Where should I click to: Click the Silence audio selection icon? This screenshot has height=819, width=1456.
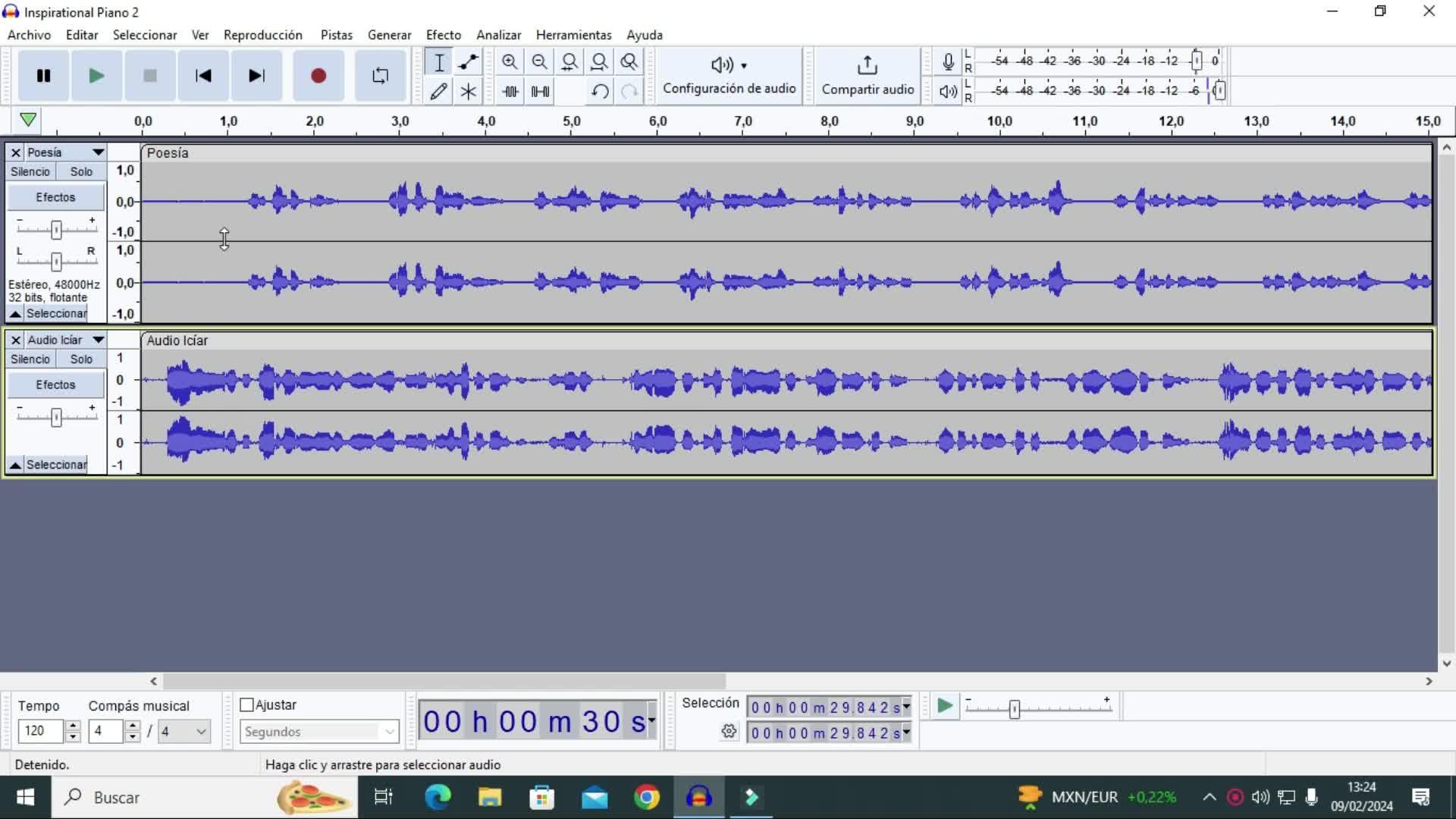[x=541, y=92]
